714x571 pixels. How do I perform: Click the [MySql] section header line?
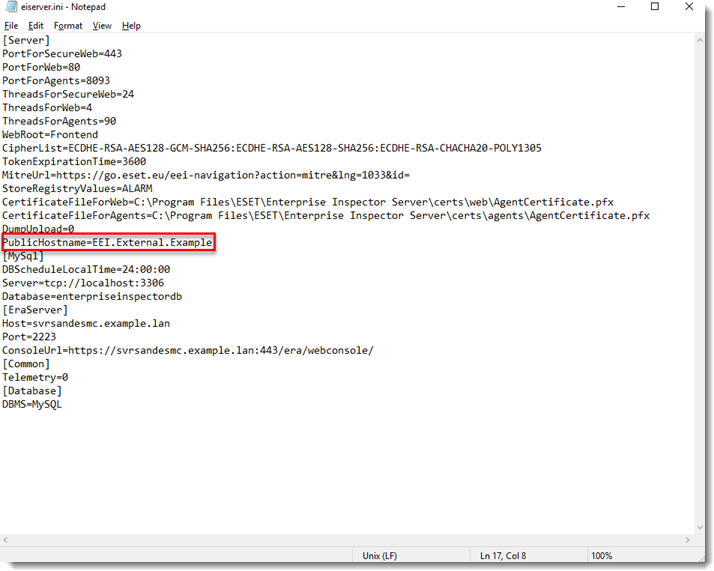pyautogui.click(x=23, y=256)
